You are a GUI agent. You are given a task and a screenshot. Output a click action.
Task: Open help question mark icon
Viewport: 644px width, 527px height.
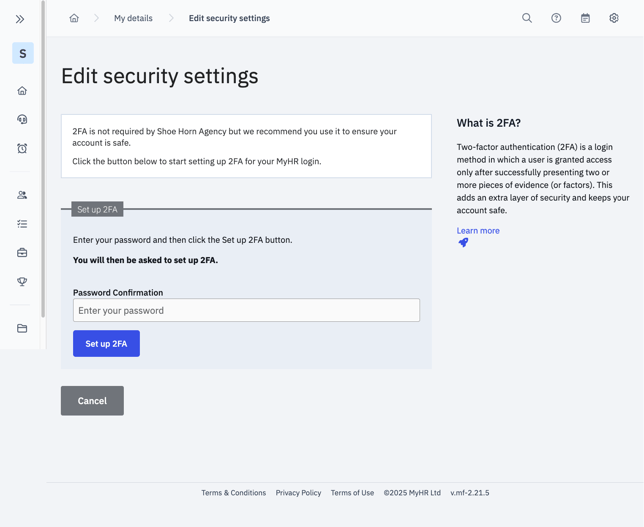point(556,18)
